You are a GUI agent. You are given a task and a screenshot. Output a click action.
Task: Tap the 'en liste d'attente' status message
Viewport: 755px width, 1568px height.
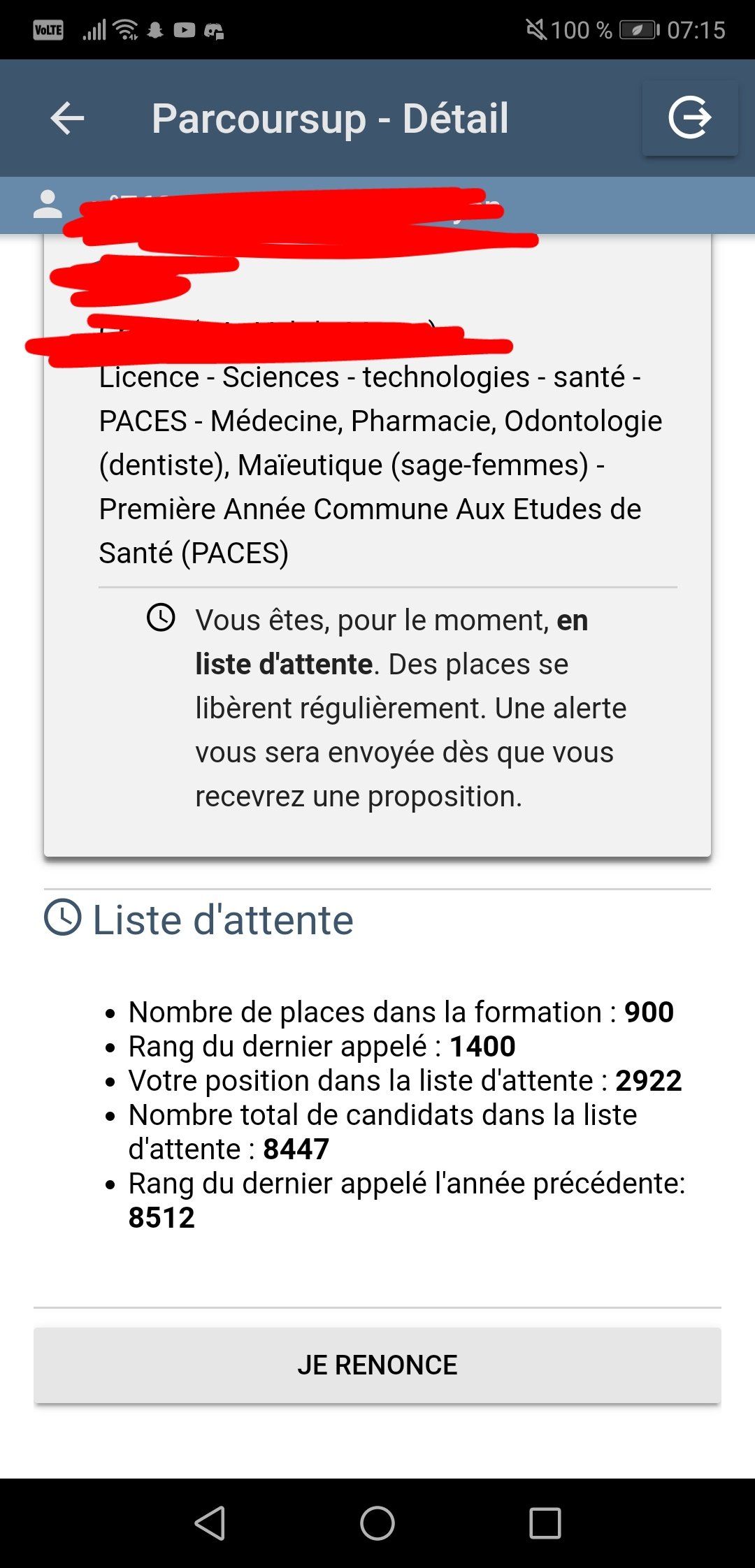(x=409, y=708)
